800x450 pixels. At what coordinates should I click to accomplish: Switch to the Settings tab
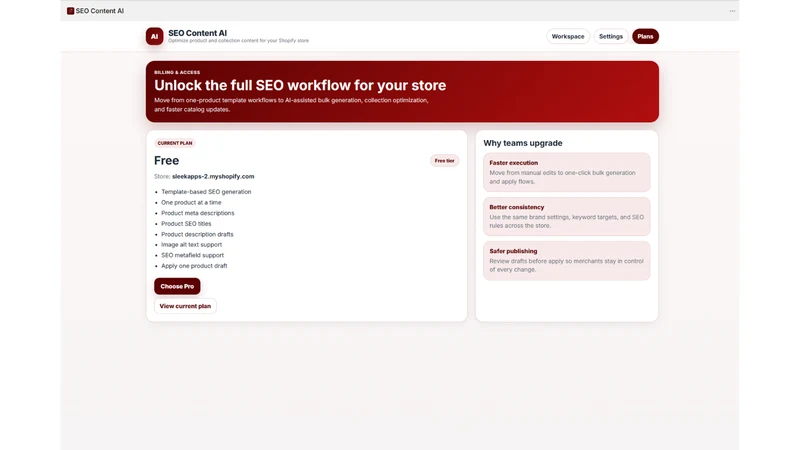coord(611,36)
